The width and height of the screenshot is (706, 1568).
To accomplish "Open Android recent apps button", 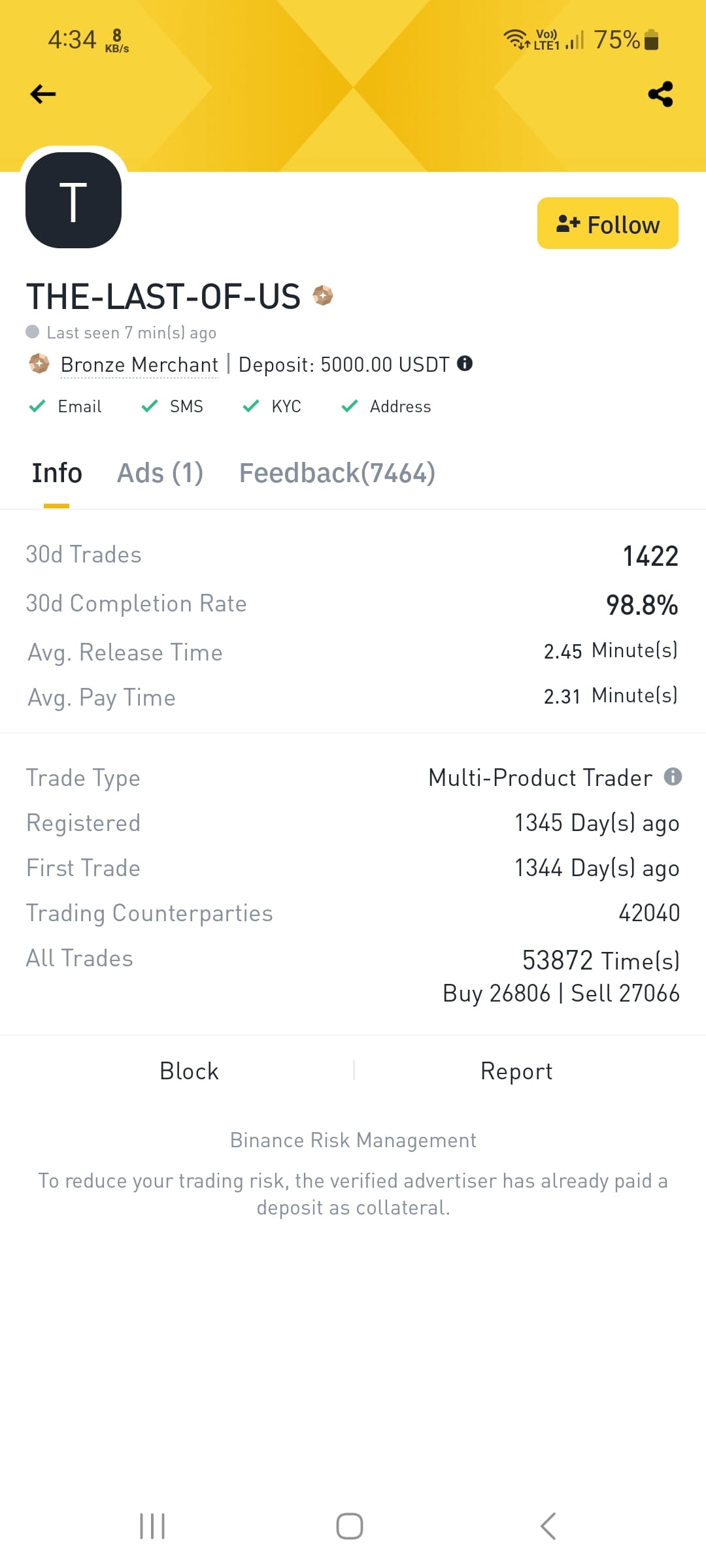I will [x=152, y=1526].
